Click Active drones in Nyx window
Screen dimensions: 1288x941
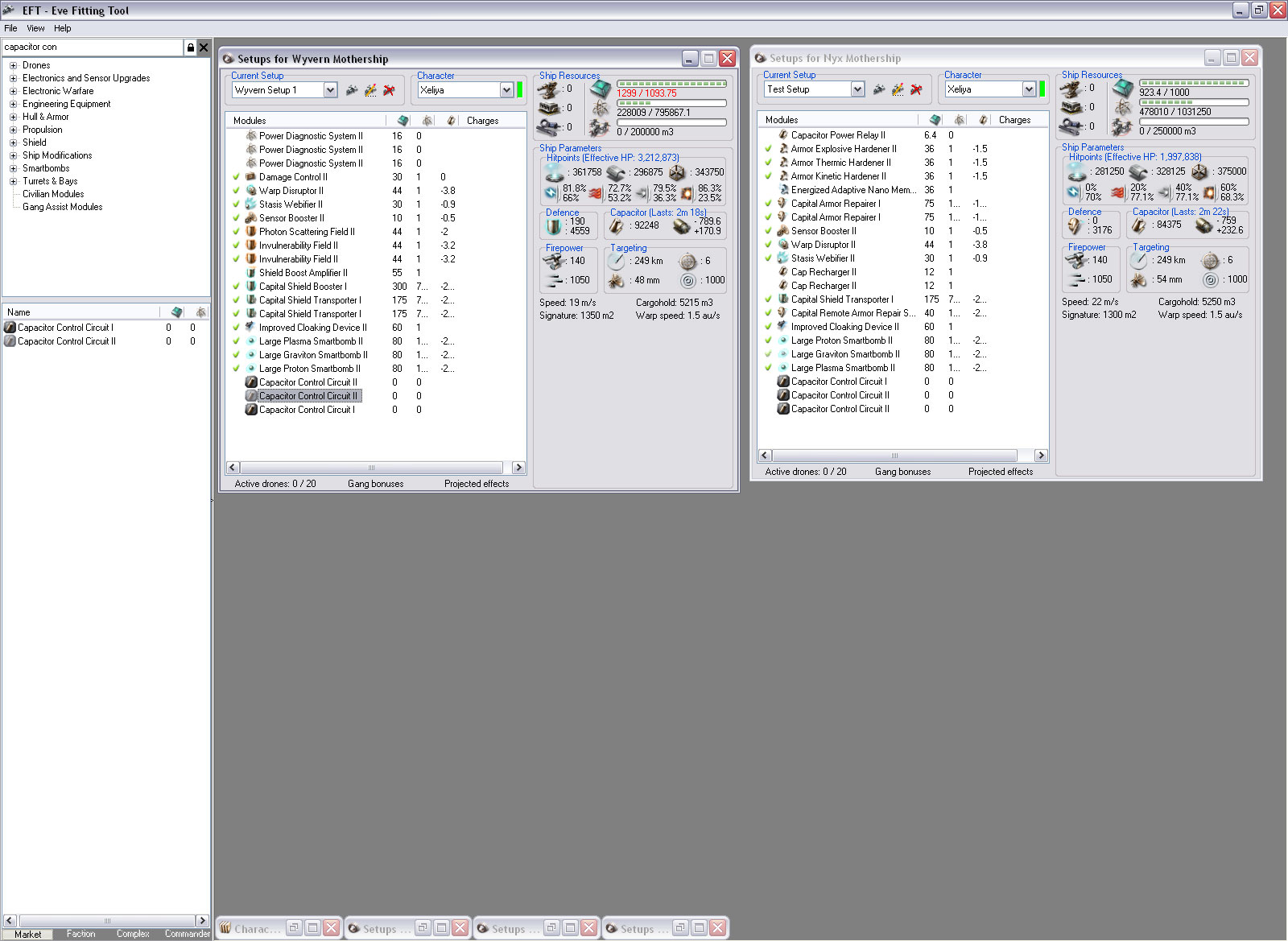coord(806,472)
